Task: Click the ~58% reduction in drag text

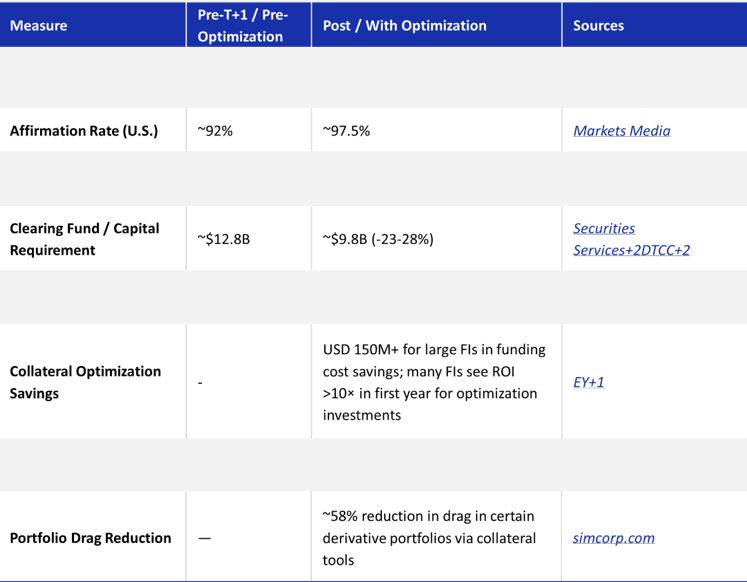Action: click(x=429, y=538)
